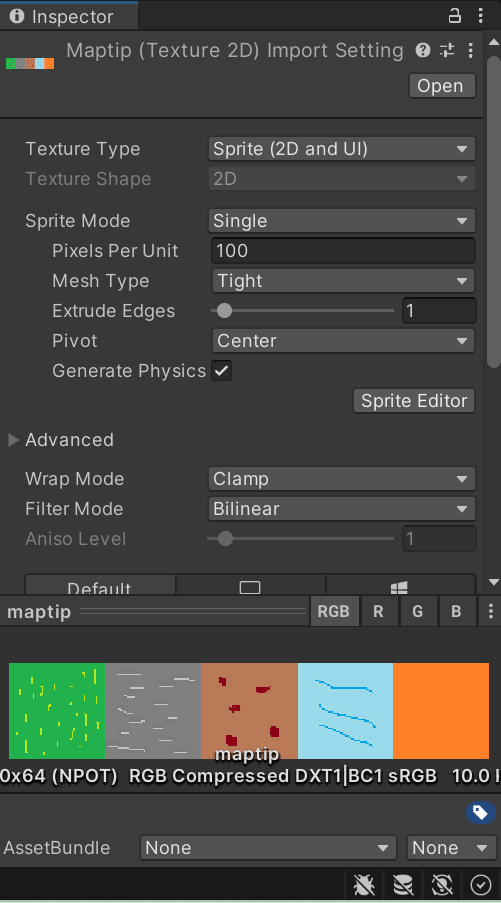Toggle the R channel preview button

378,611
